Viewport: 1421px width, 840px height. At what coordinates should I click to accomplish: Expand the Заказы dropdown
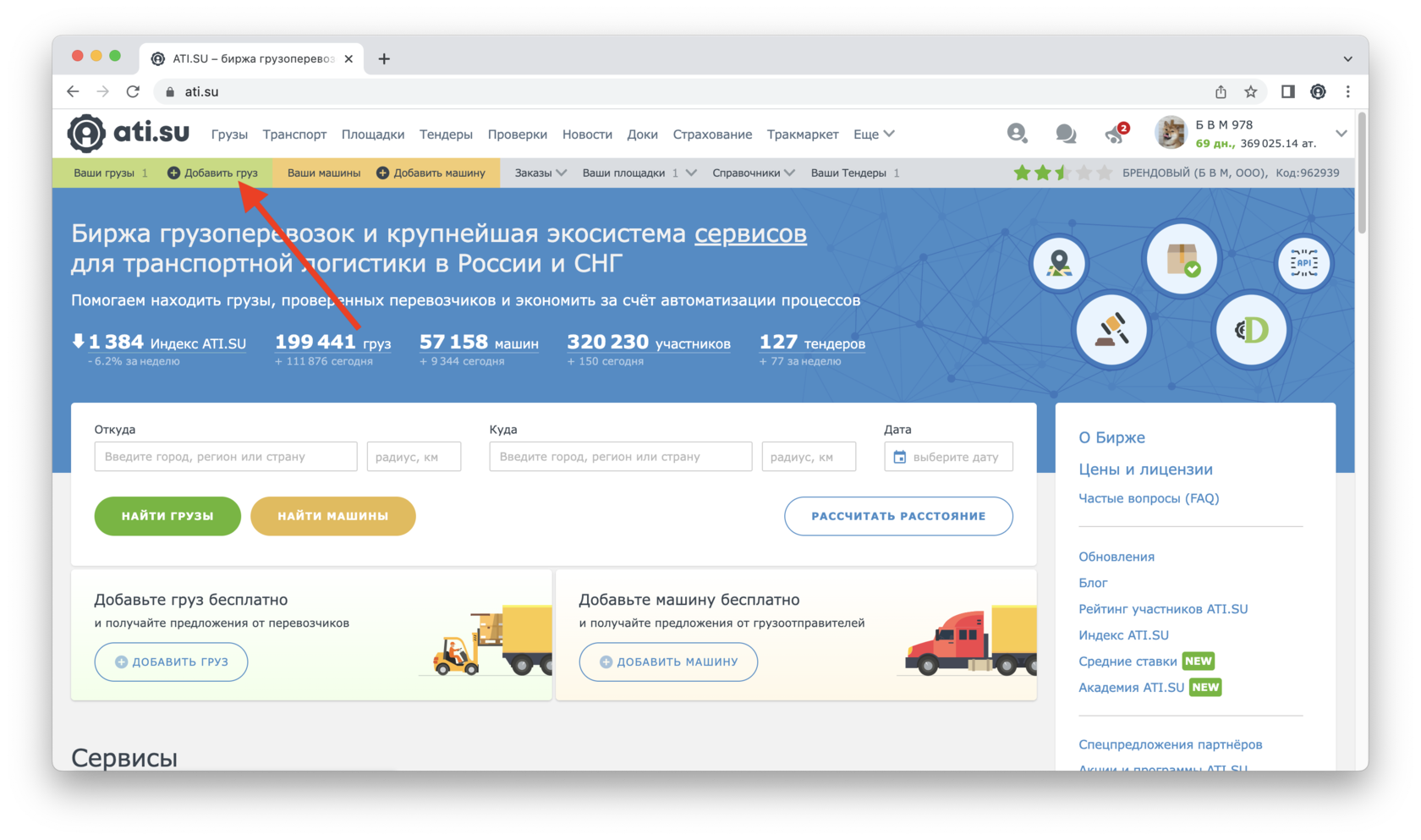pos(540,173)
